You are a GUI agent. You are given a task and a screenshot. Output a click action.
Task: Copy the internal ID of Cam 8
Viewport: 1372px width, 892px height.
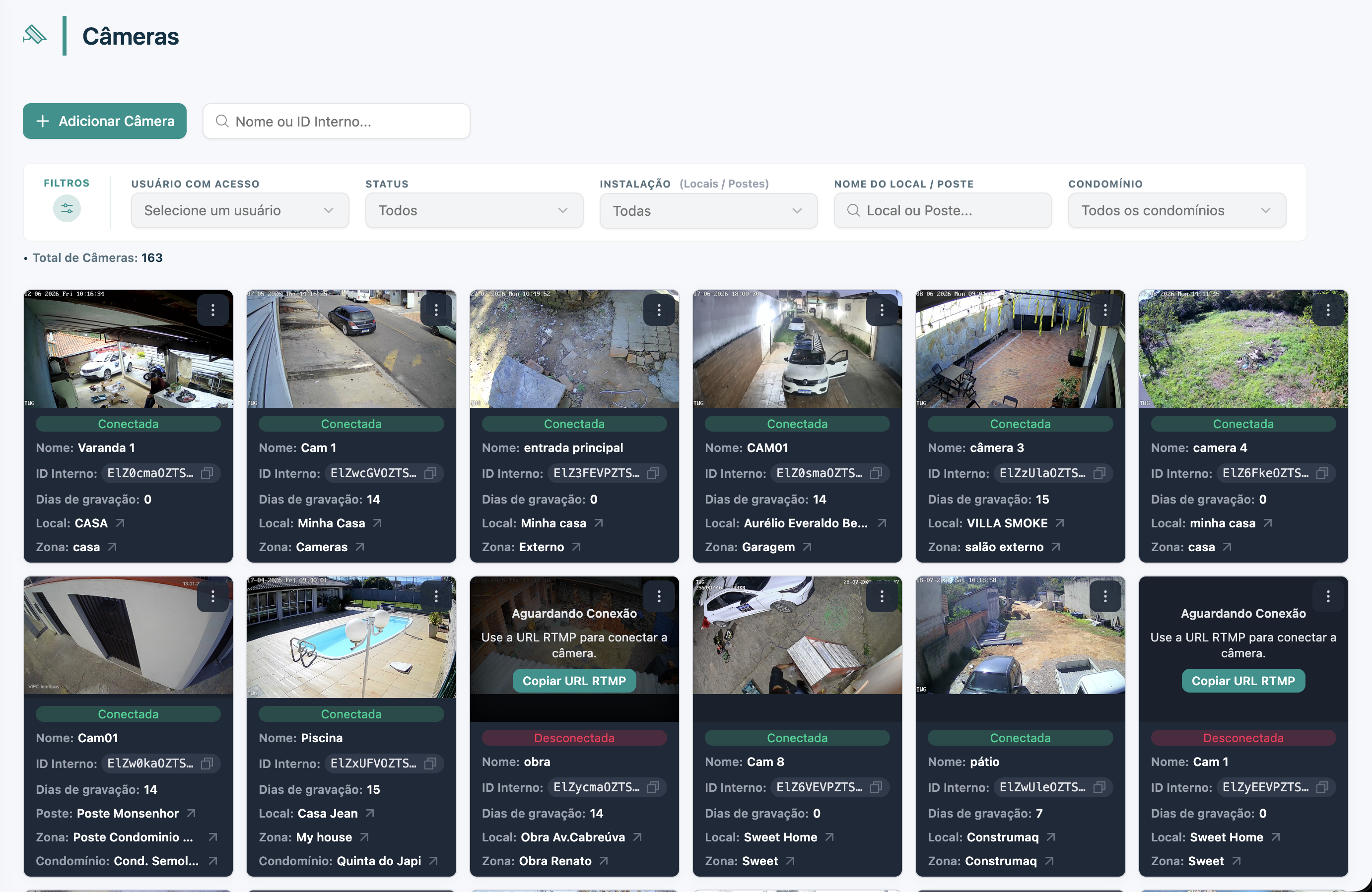(x=876, y=787)
